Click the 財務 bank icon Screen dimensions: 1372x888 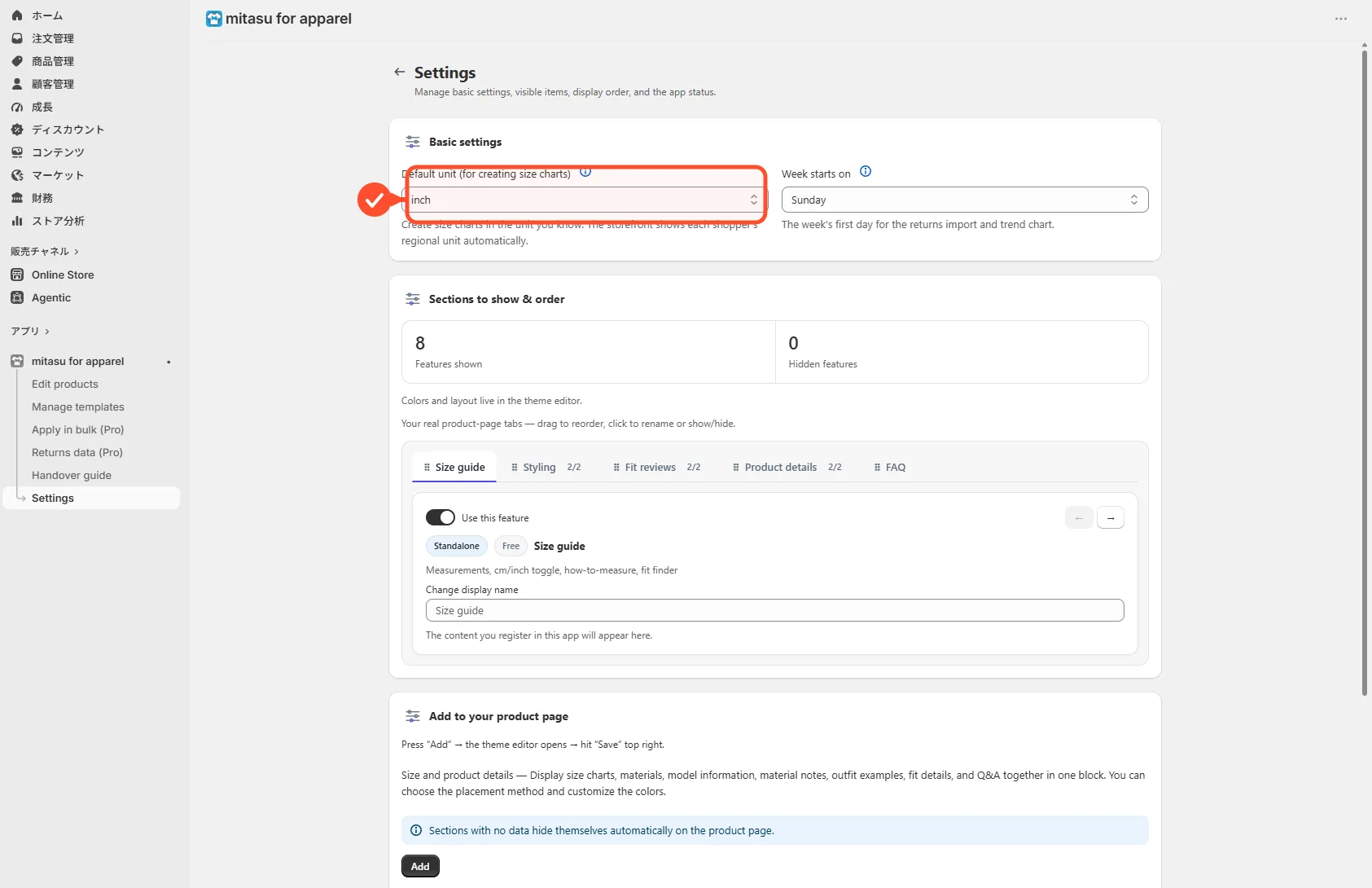coord(17,198)
